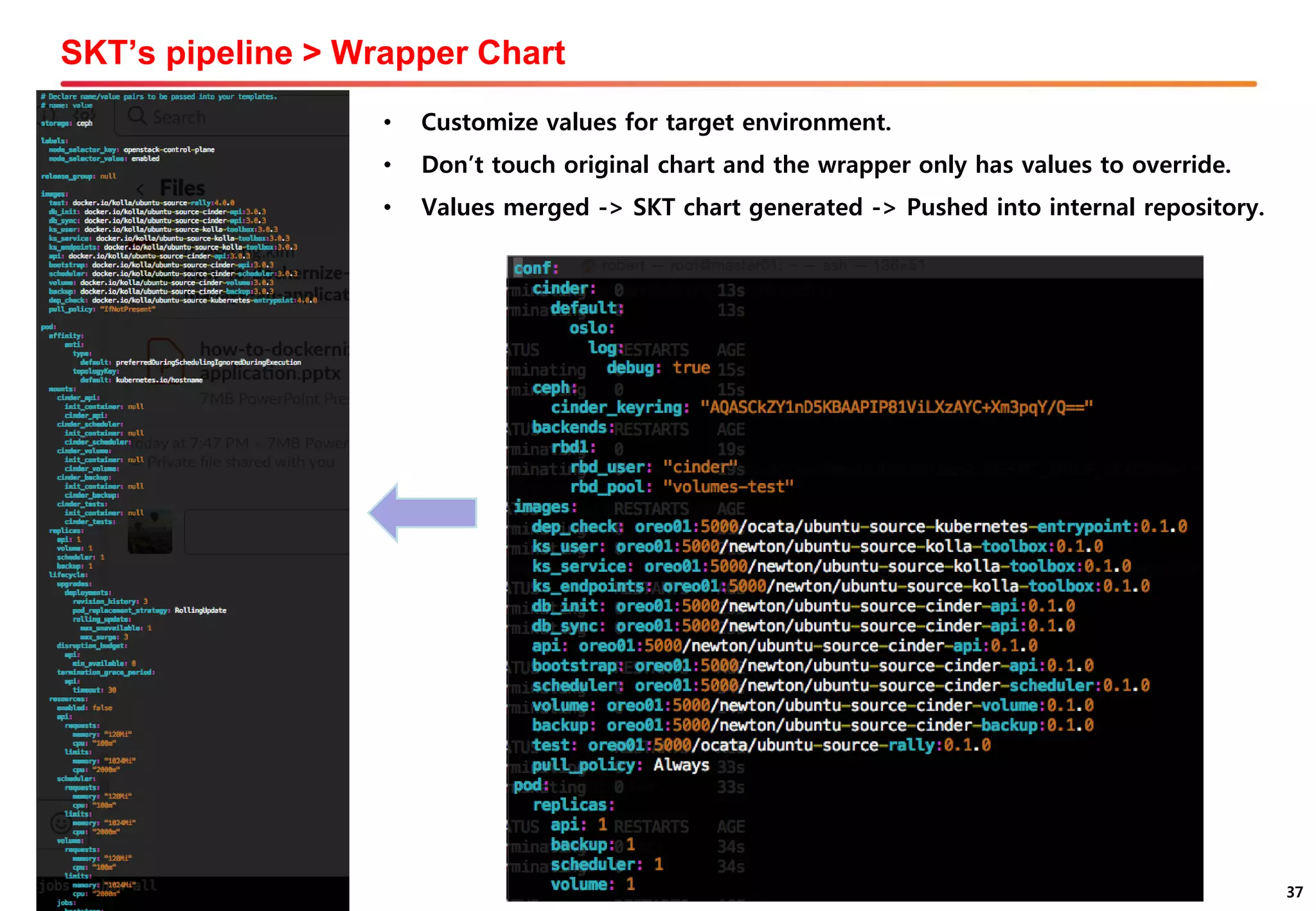Click 'rbd_pool: "volumes-test"' line
The height and width of the screenshot is (911, 1316).
tap(682, 487)
